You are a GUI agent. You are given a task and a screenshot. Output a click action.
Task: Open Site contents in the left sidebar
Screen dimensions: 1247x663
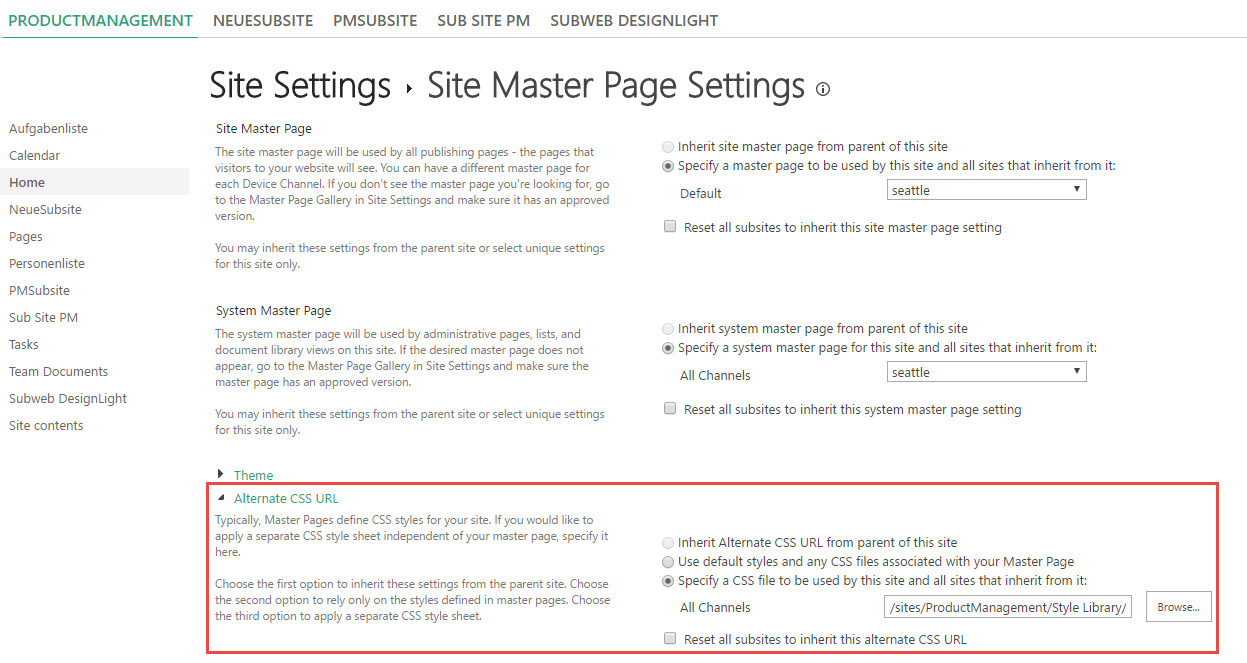(46, 426)
